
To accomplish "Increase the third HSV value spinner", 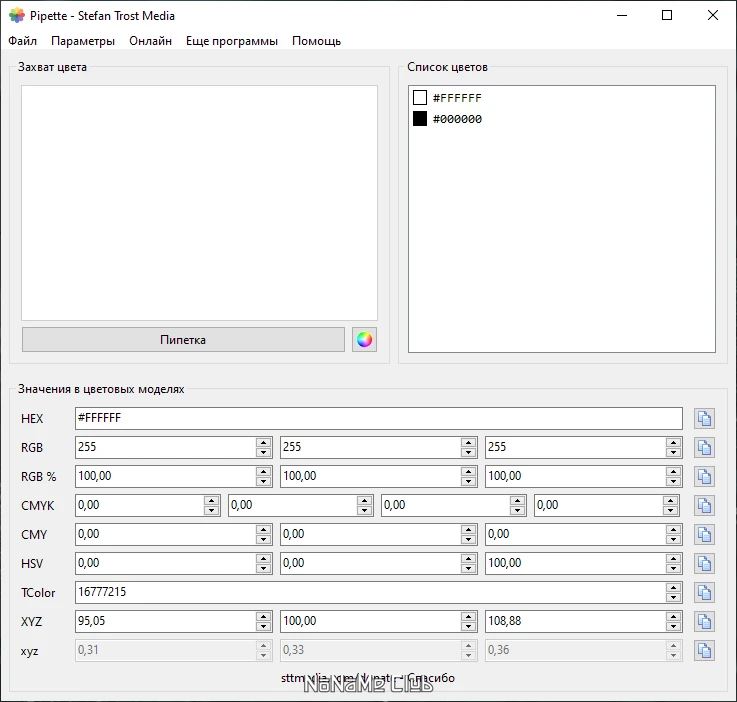I will point(675,558).
